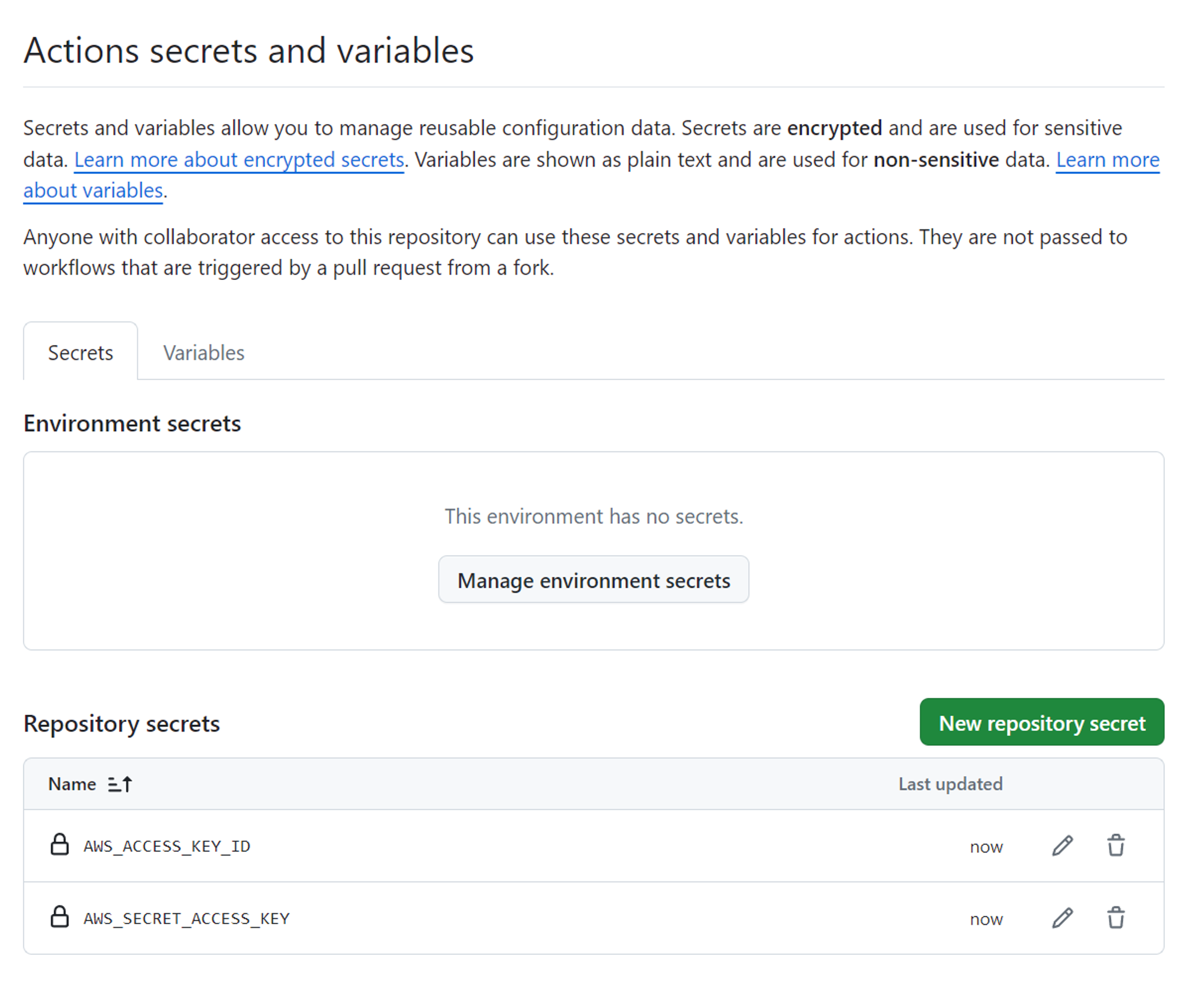Follow Learn more about encrypted secrets link
The width and height of the screenshot is (1204, 985).
(x=239, y=160)
